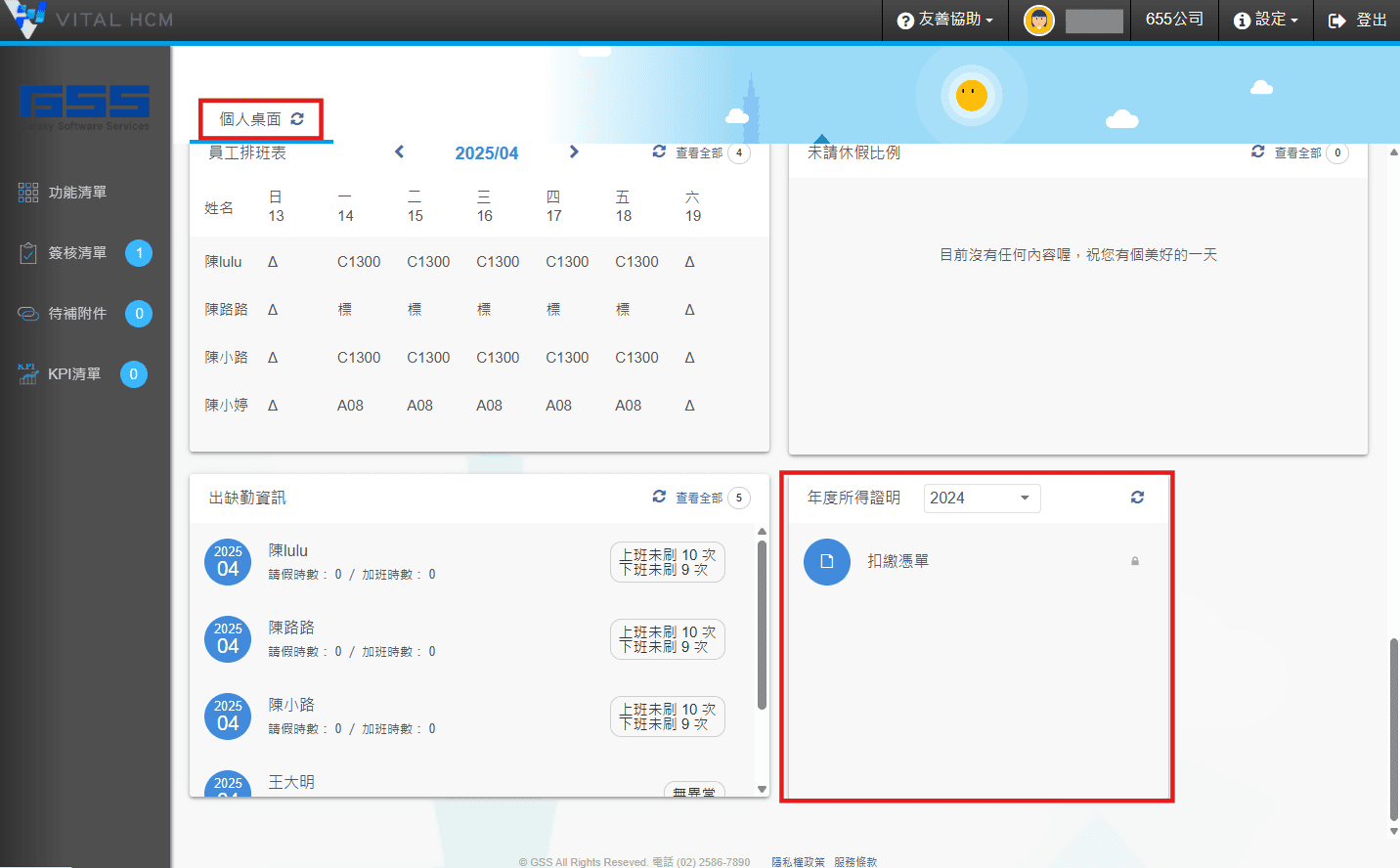Refresh the 個人桌面 tab
Viewport: 1400px width, 868px height.
(x=297, y=119)
